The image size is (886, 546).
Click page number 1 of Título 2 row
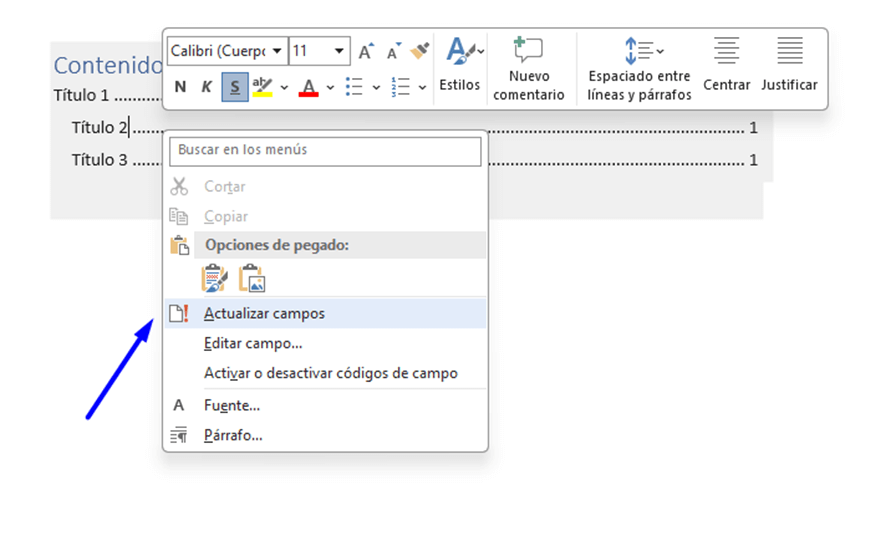[x=753, y=128]
